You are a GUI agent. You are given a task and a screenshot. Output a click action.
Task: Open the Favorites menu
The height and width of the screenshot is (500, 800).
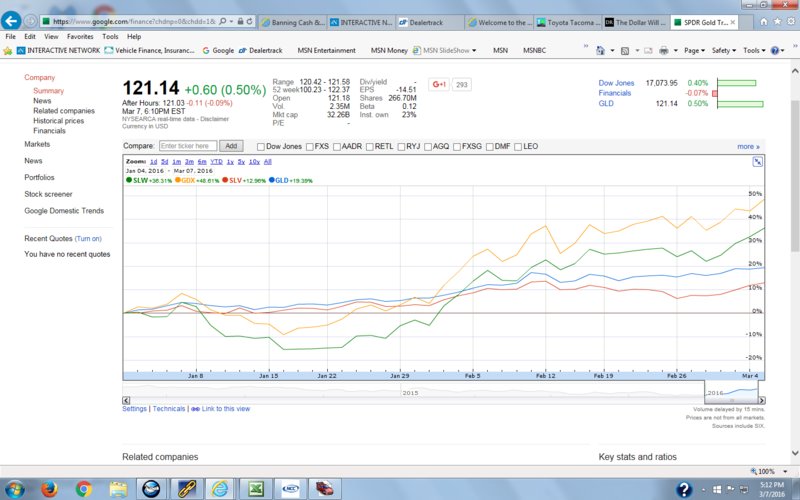coord(80,37)
